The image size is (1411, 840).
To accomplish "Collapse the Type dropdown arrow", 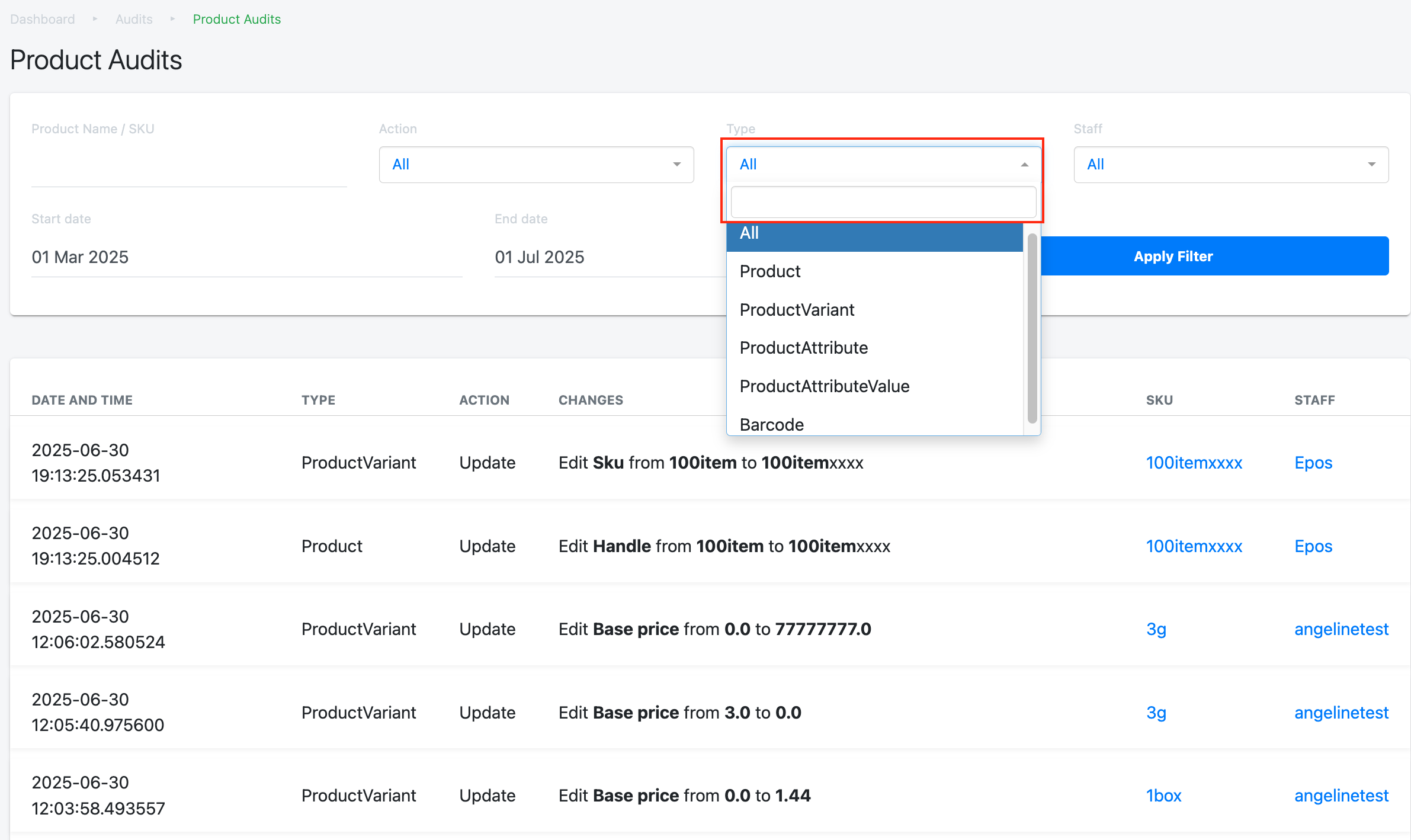I will (x=1024, y=165).
